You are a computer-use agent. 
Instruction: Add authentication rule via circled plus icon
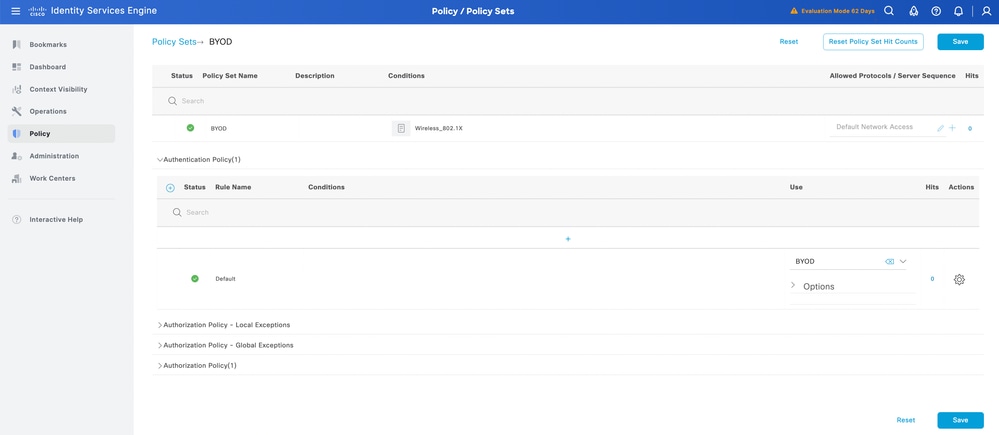coord(170,188)
